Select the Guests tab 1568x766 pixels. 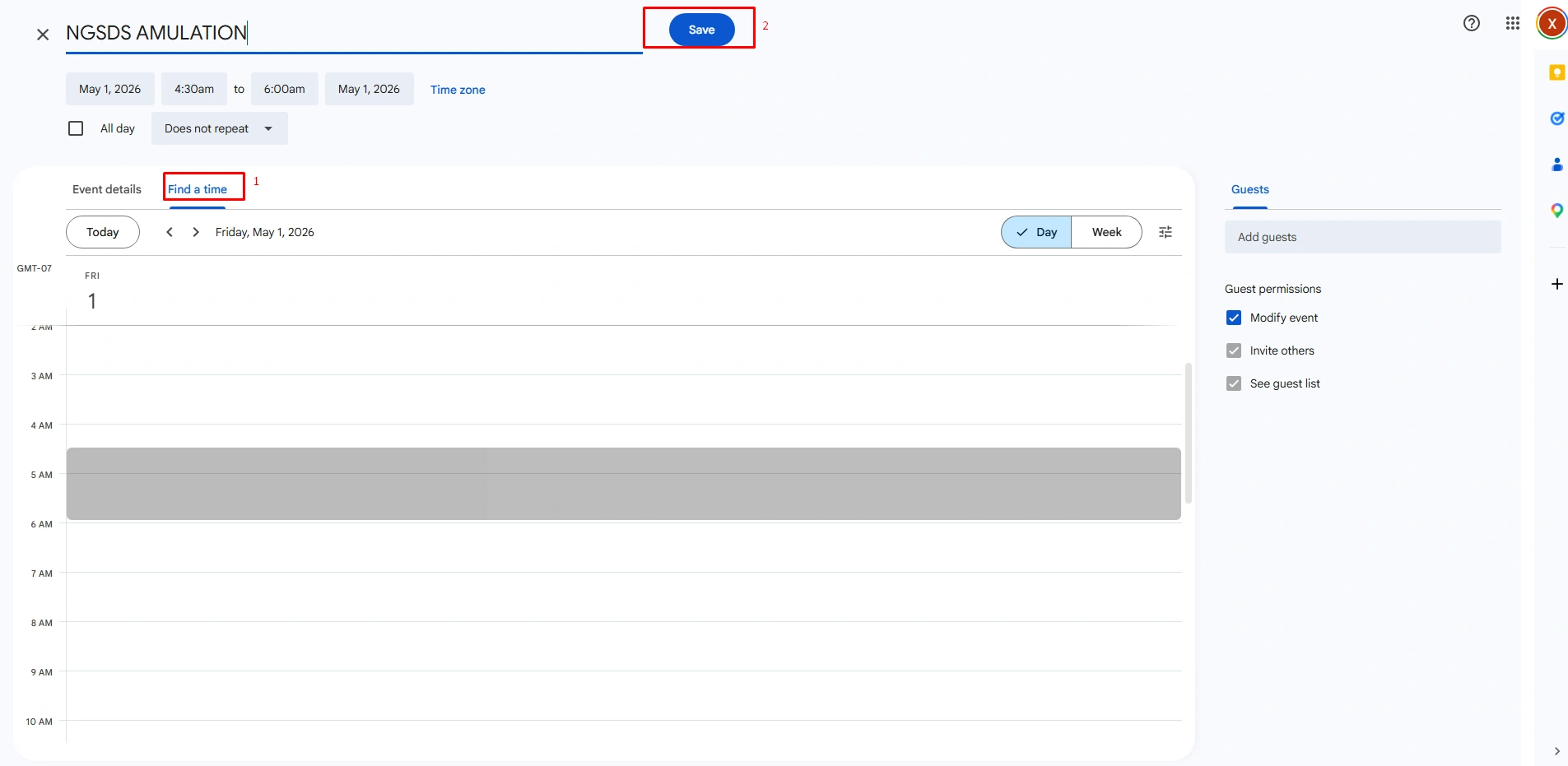1250,189
